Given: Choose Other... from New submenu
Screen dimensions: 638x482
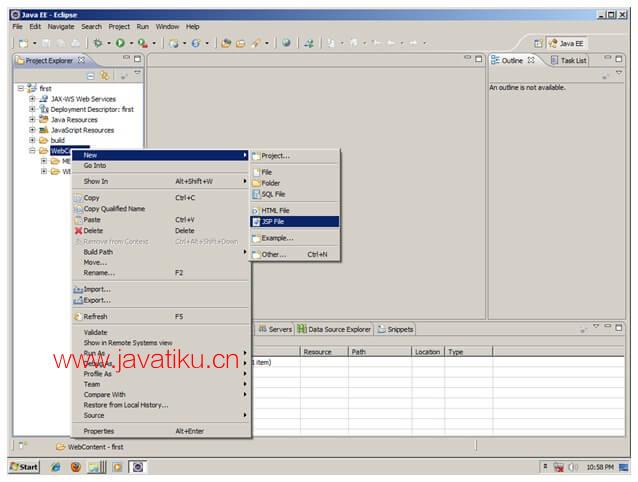Looking at the screenshot, I should (x=295, y=255).
